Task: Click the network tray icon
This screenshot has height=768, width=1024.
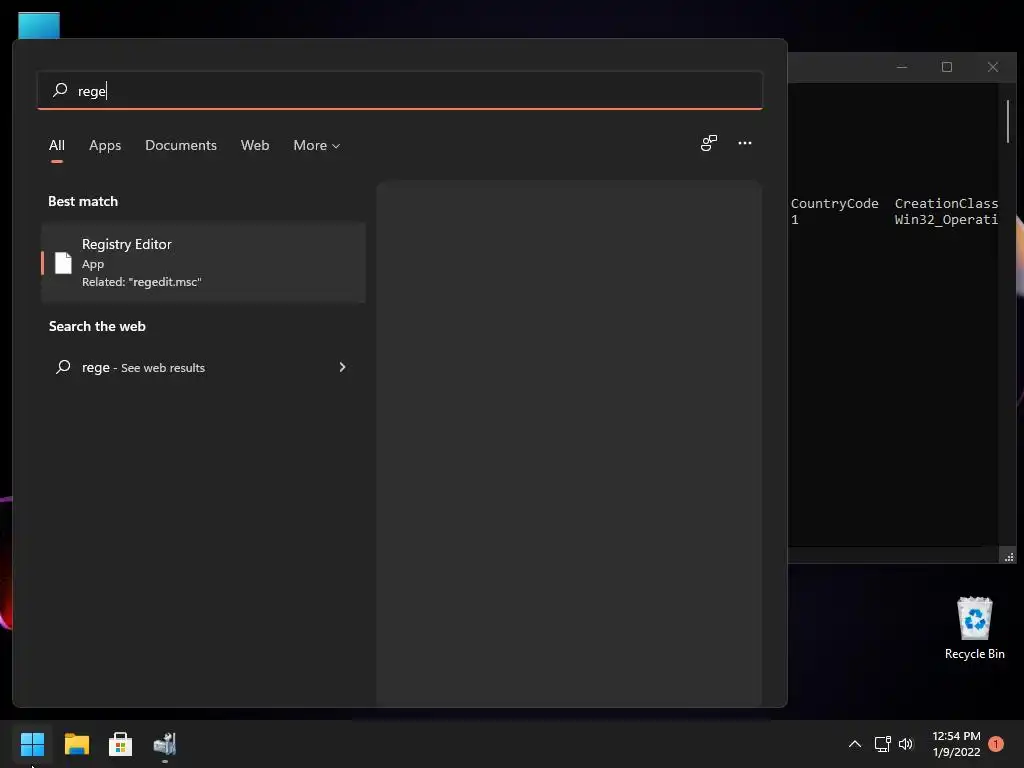Action: 882,743
